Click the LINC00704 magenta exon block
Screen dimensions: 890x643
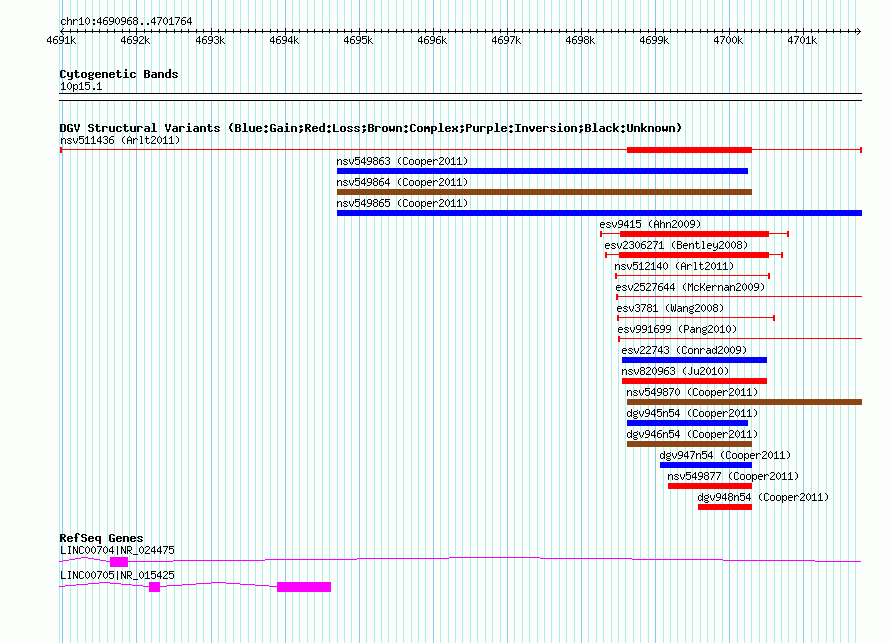tap(119, 562)
